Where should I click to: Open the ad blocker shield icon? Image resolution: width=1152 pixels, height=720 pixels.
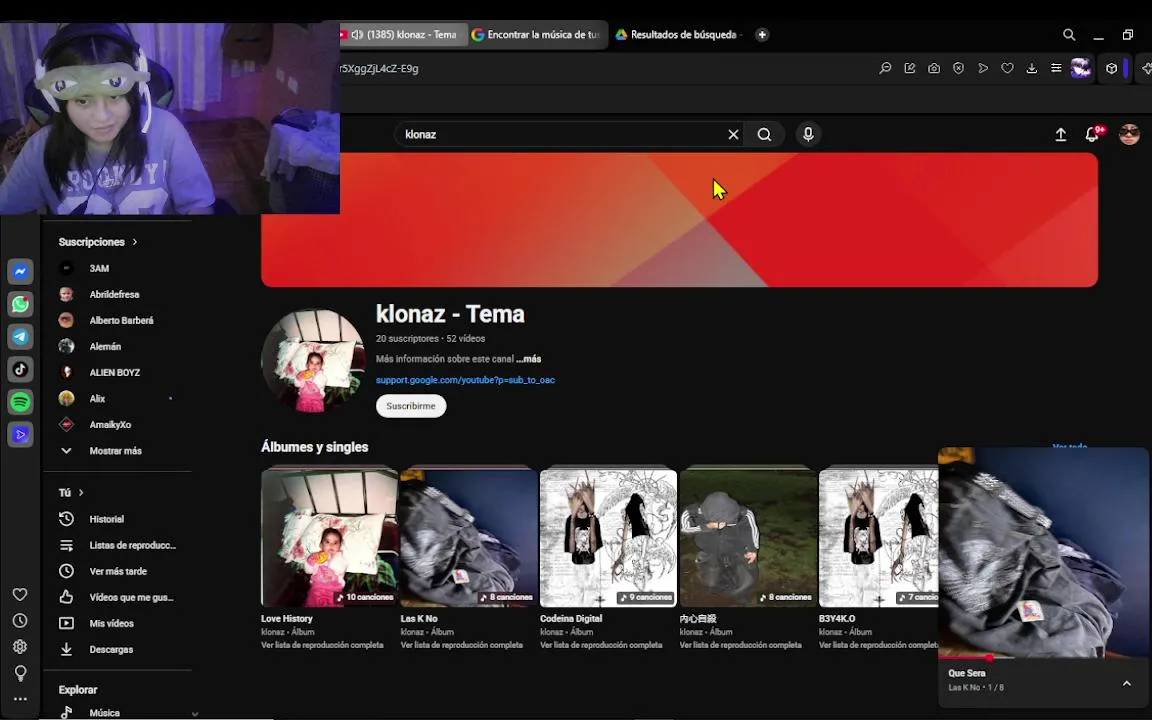click(958, 68)
